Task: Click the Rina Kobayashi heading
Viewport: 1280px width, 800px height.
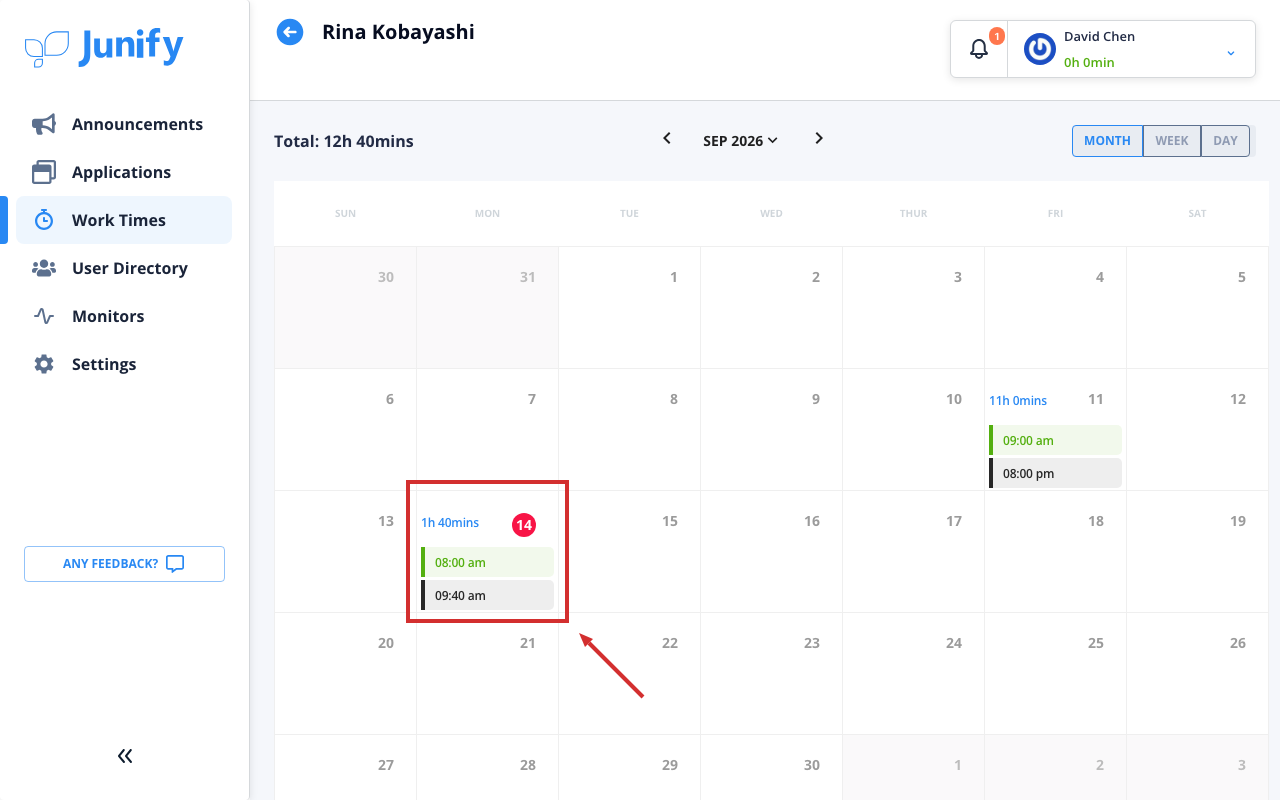Action: click(x=398, y=32)
